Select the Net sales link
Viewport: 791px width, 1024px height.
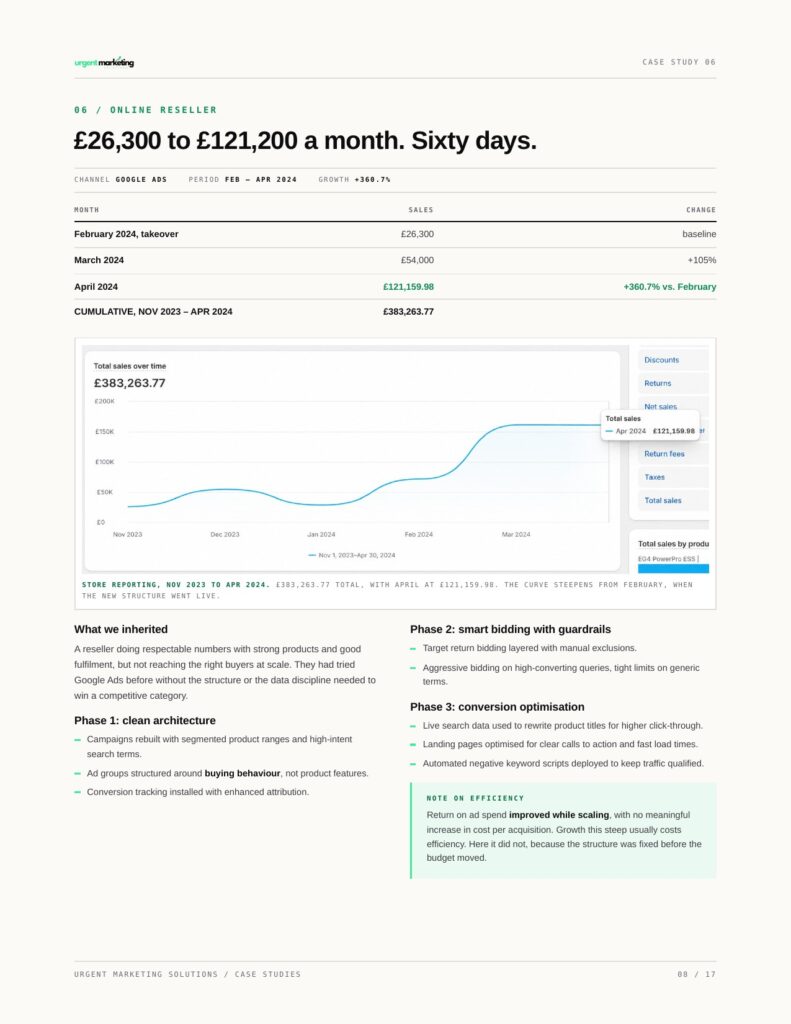click(660, 406)
